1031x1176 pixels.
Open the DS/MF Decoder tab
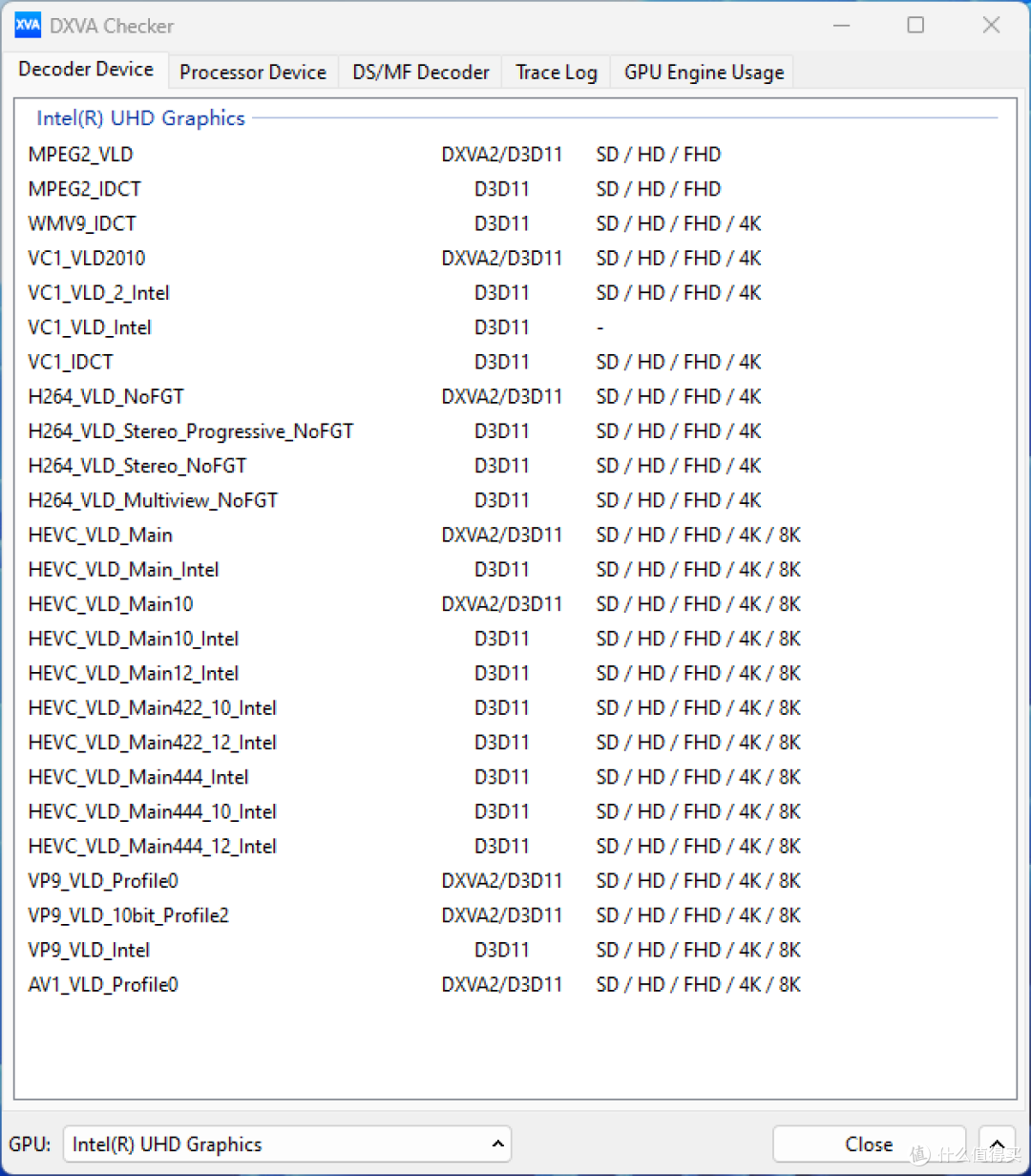(420, 73)
